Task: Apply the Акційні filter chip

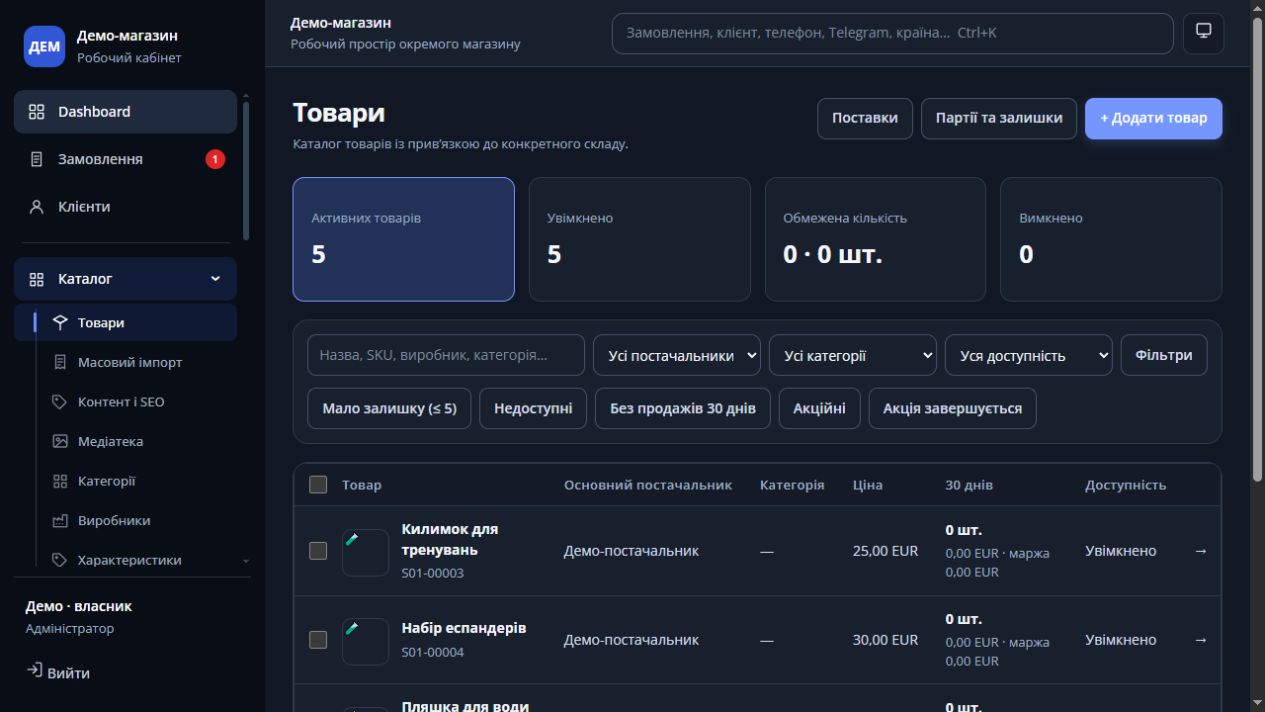Action: 819,408
